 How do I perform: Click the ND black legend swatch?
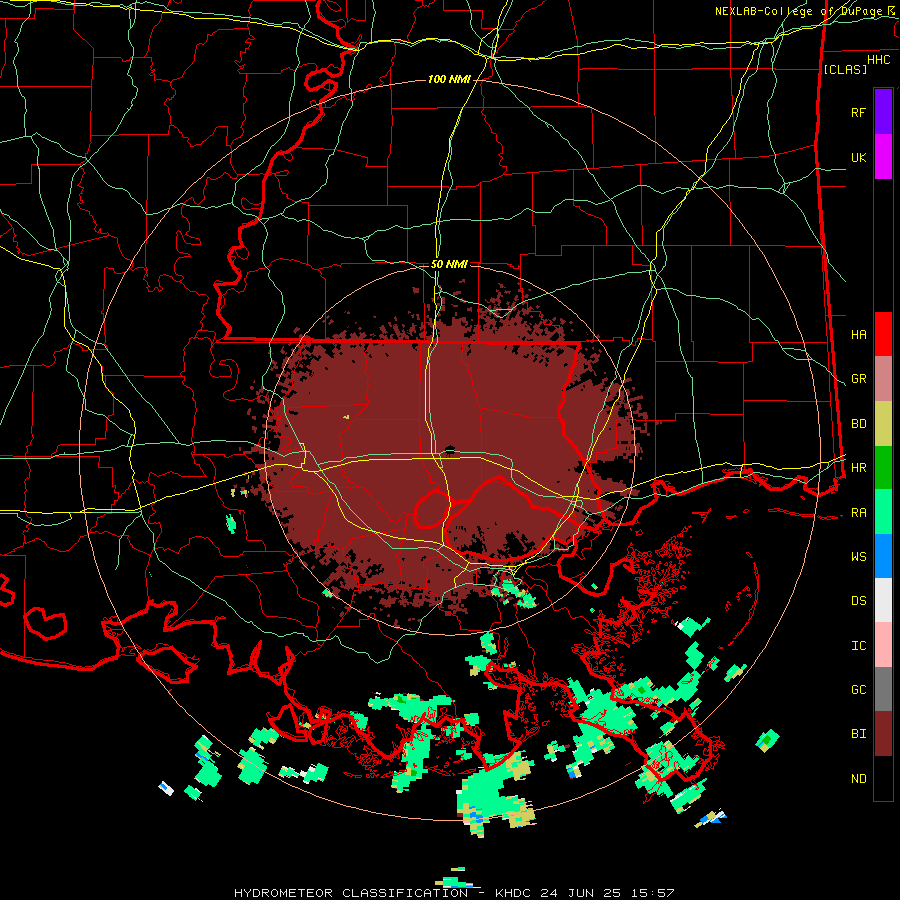click(883, 778)
